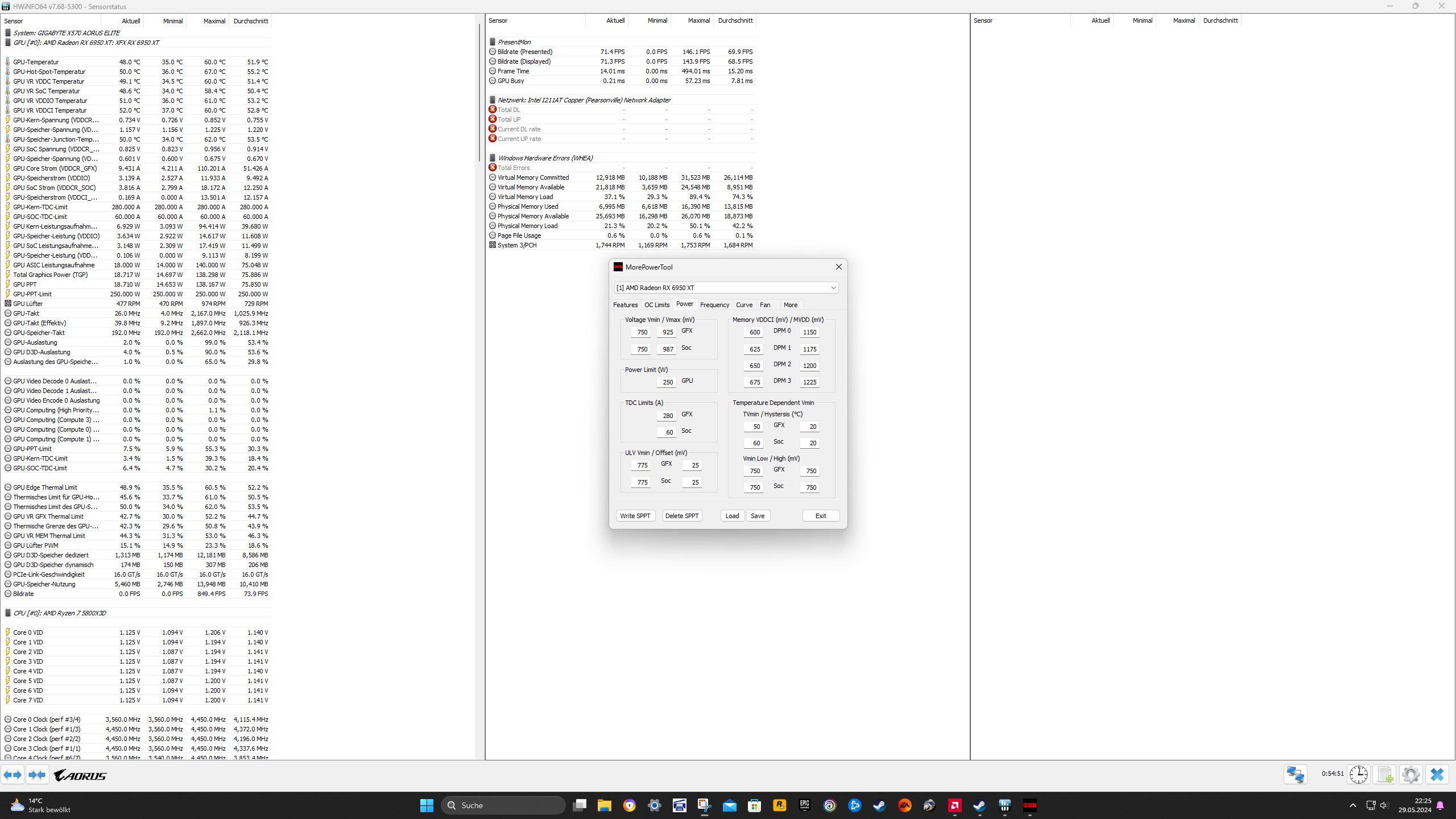The width and height of the screenshot is (1456, 819).
Task: Click the Delete SPPT button
Action: click(x=681, y=516)
